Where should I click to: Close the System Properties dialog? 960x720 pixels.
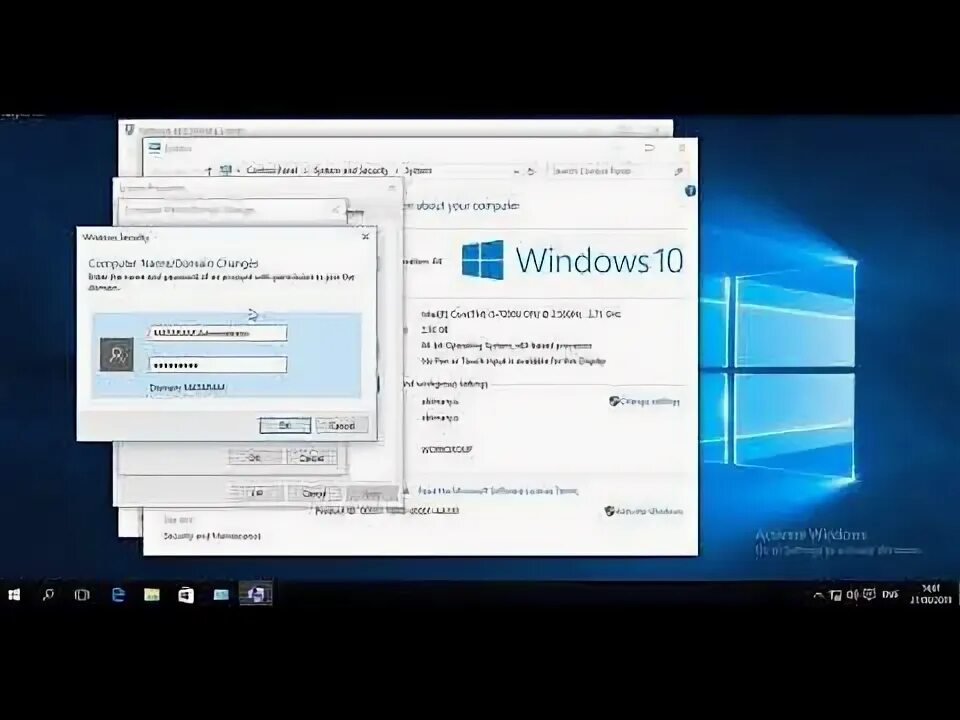pyautogui.click(x=392, y=188)
